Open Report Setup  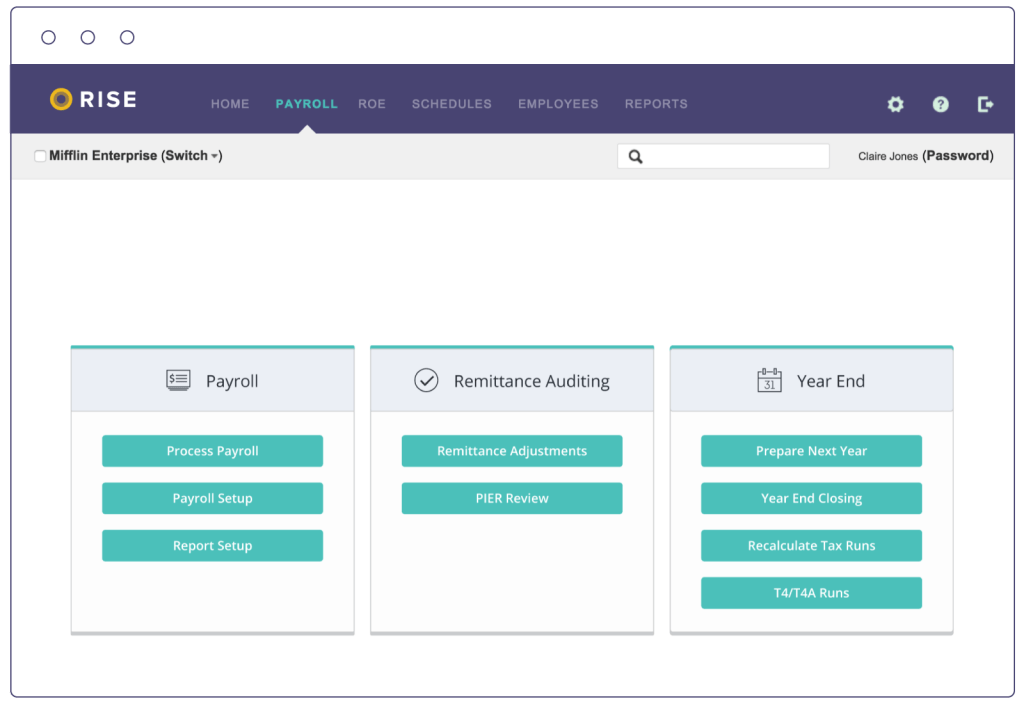(212, 546)
